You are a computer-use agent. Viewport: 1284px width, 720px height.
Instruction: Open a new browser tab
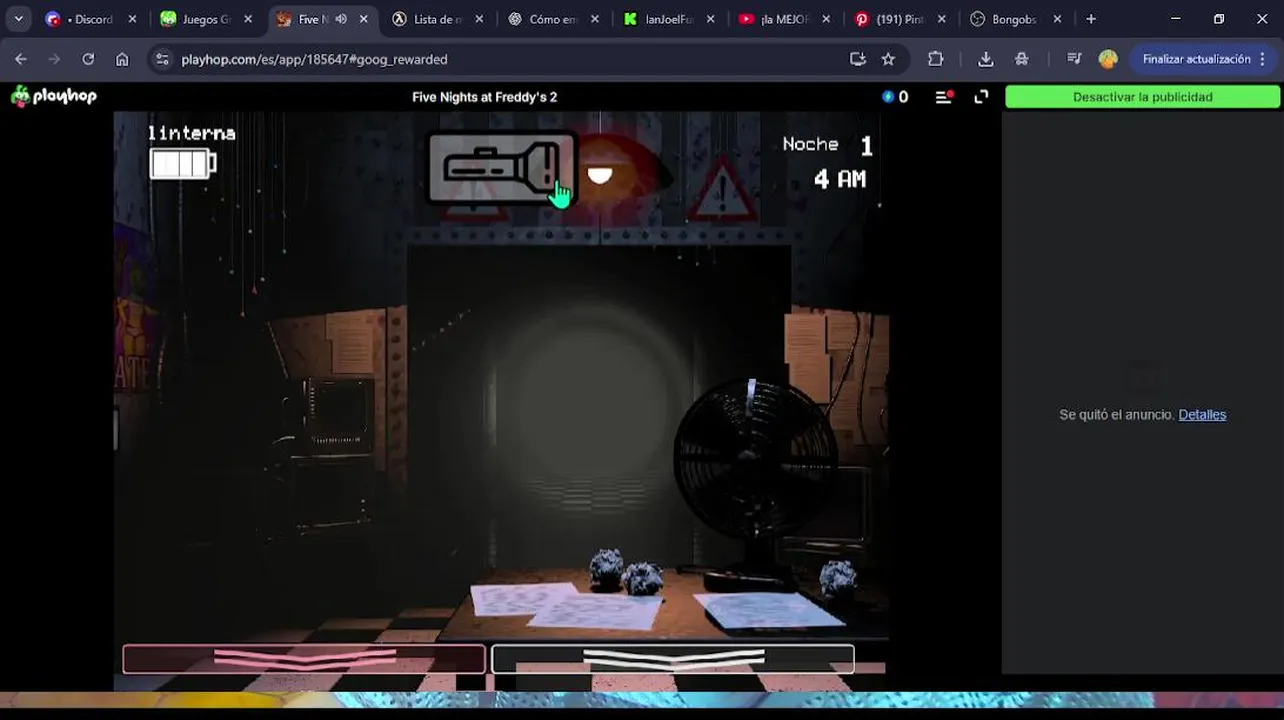[1091, 19]
